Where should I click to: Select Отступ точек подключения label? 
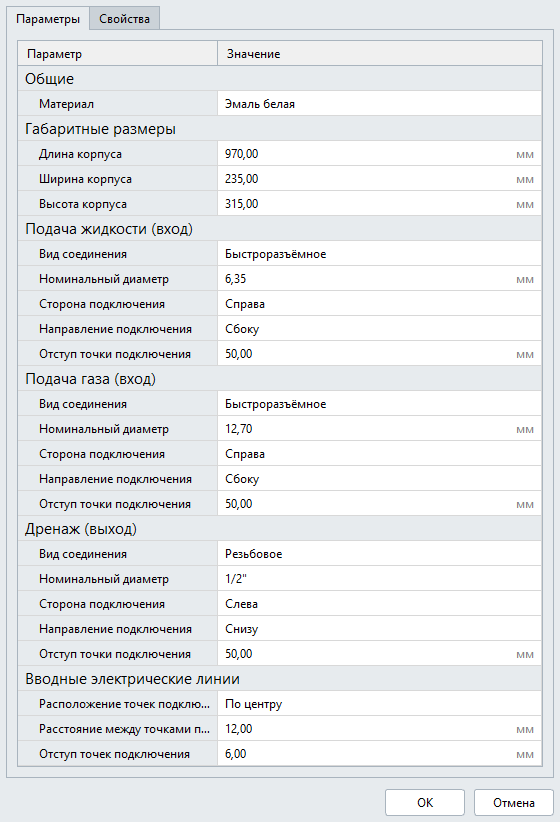pyautogui.click(x=114, y=754)
